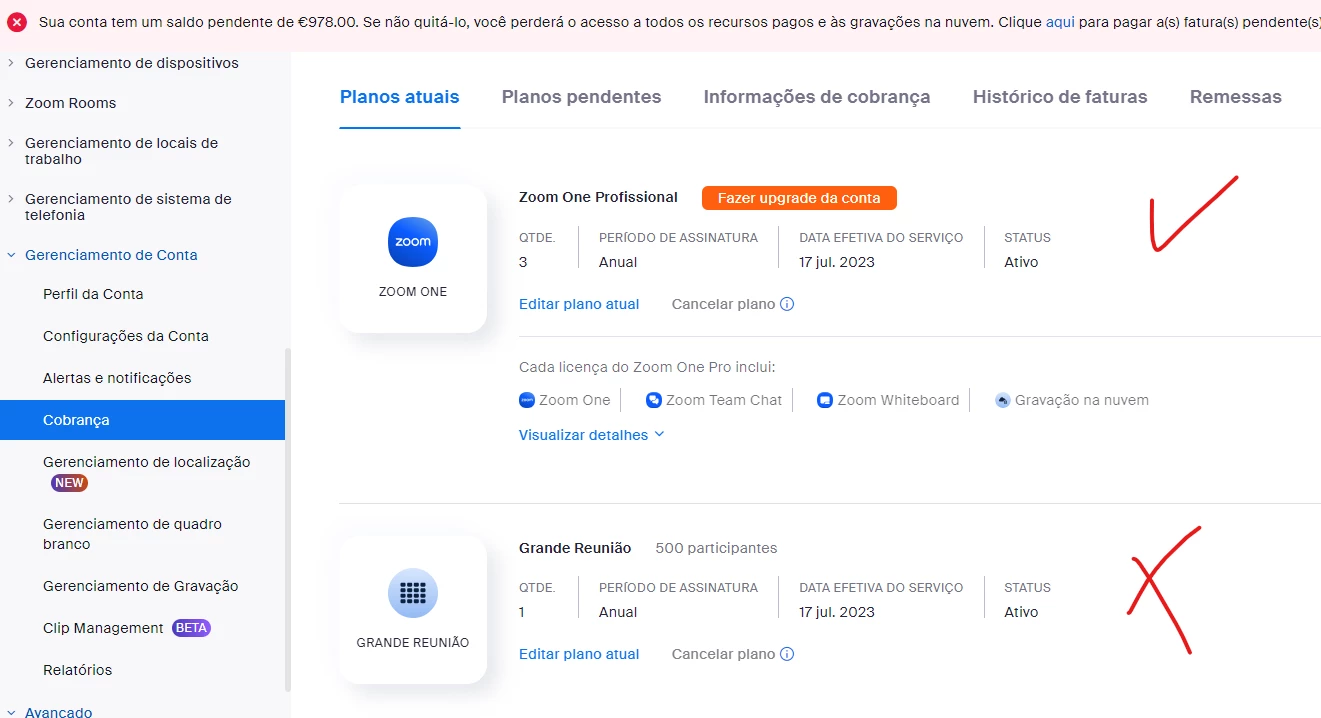1321x718 pixels.
Task: Click the Zoom Team Chat icon
Action: 654,400
